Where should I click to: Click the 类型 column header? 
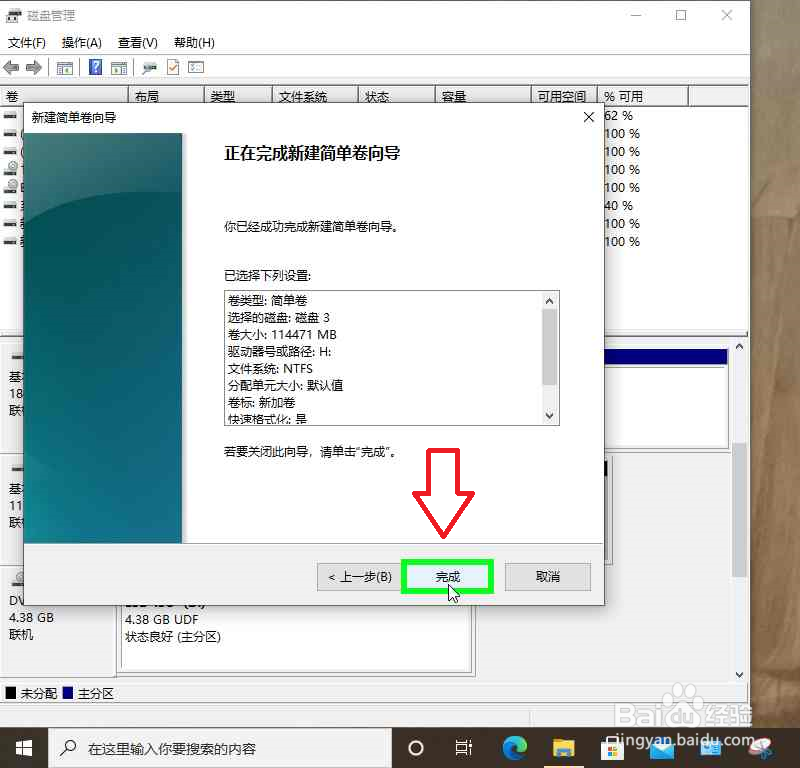(238, 96)
